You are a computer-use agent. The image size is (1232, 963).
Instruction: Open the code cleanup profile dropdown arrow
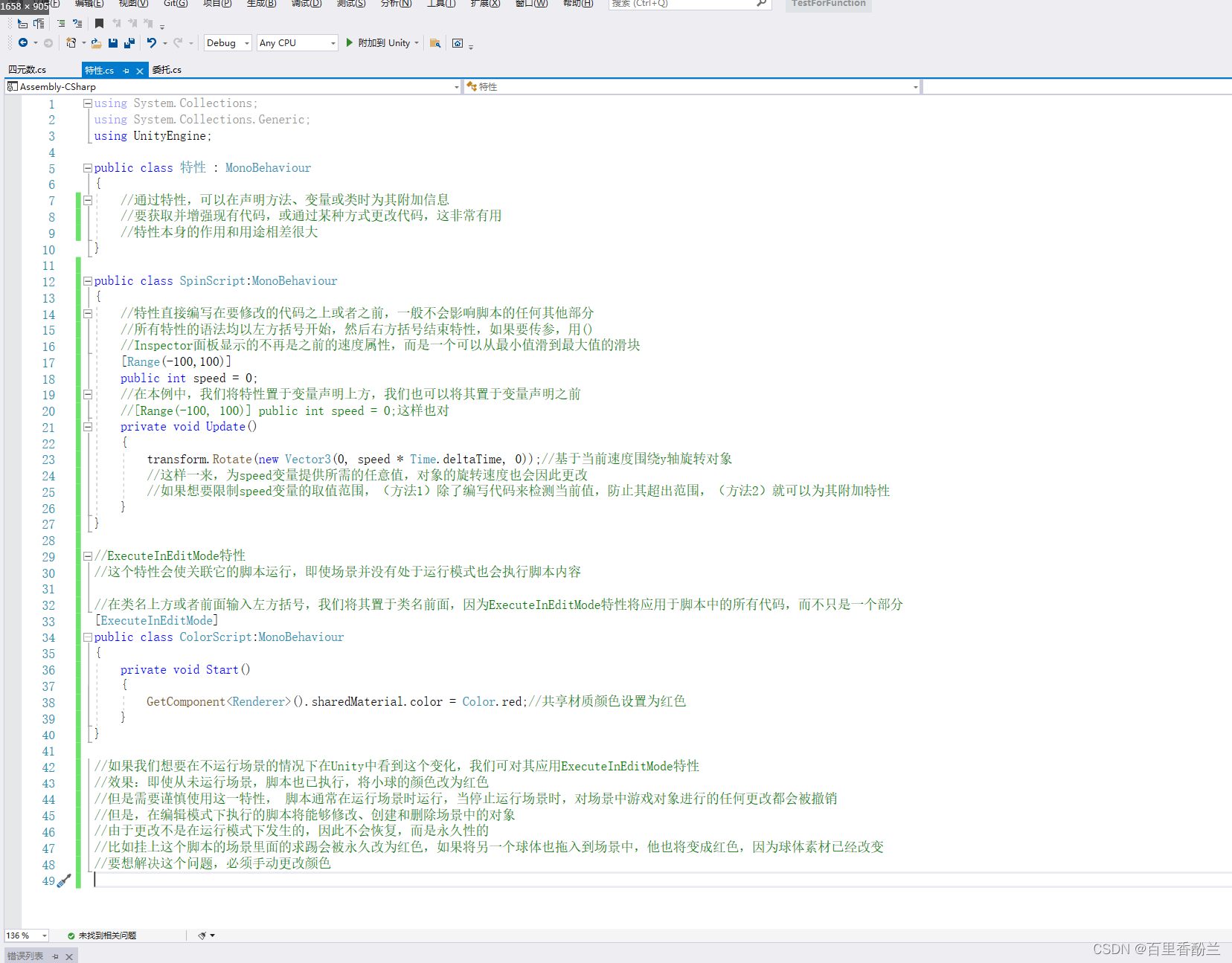[213, 935]
